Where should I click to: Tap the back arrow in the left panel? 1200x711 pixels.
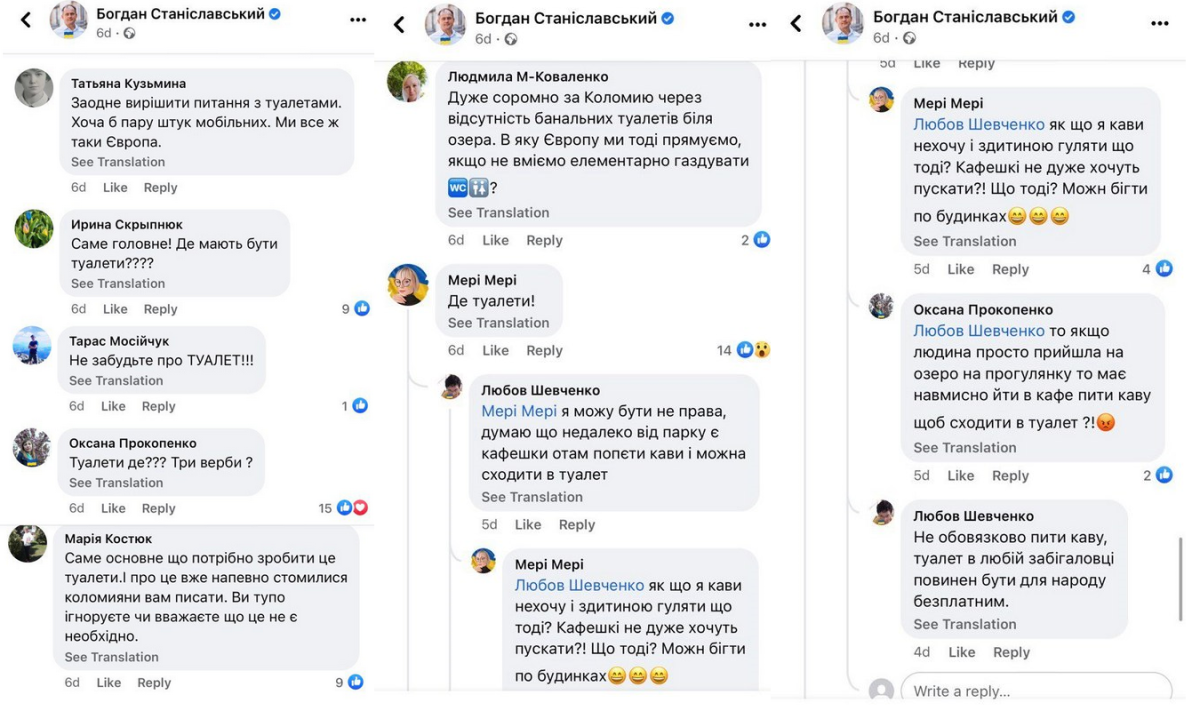point(26,20)
